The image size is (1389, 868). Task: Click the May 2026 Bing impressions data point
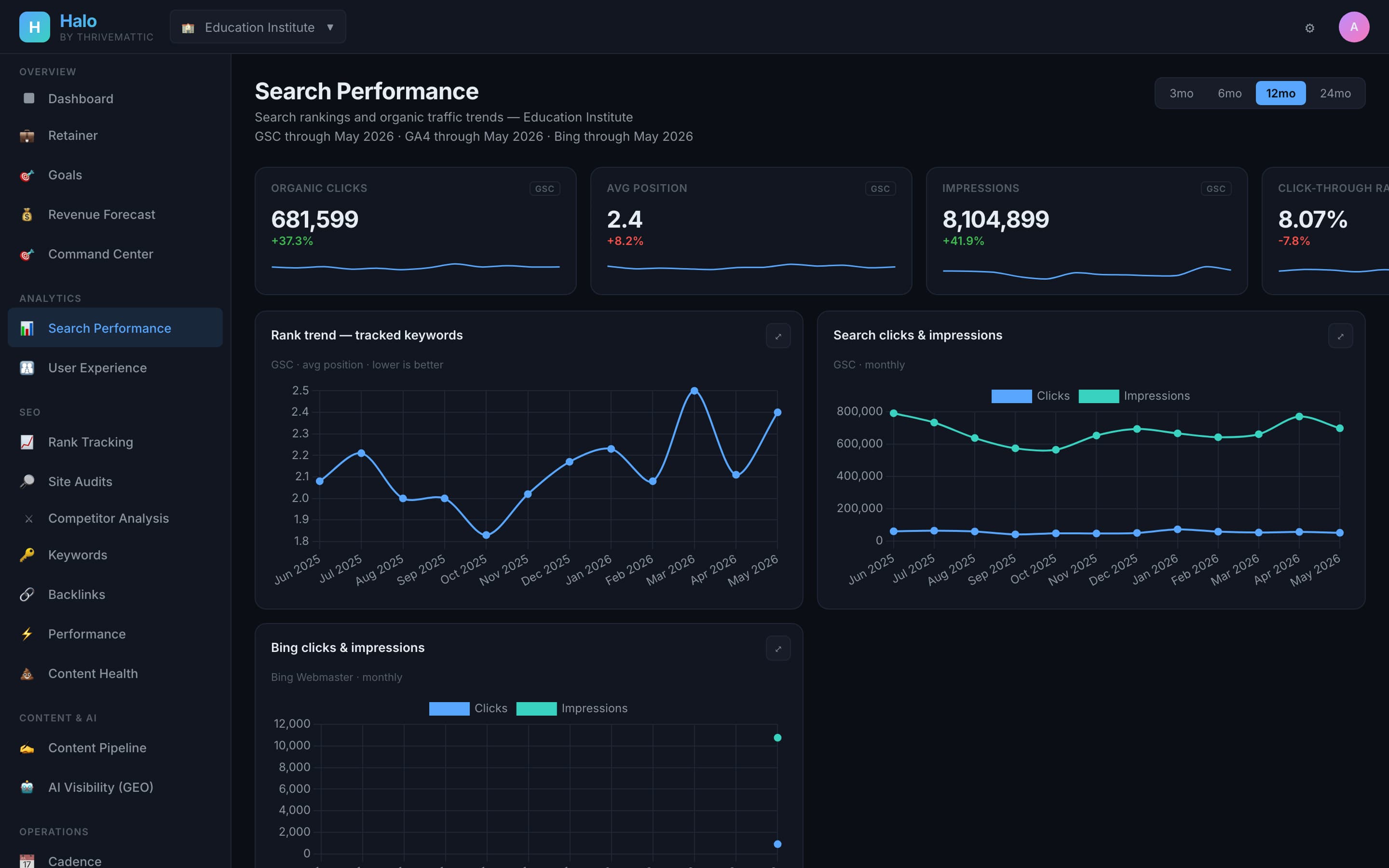(x=777, y=738)
